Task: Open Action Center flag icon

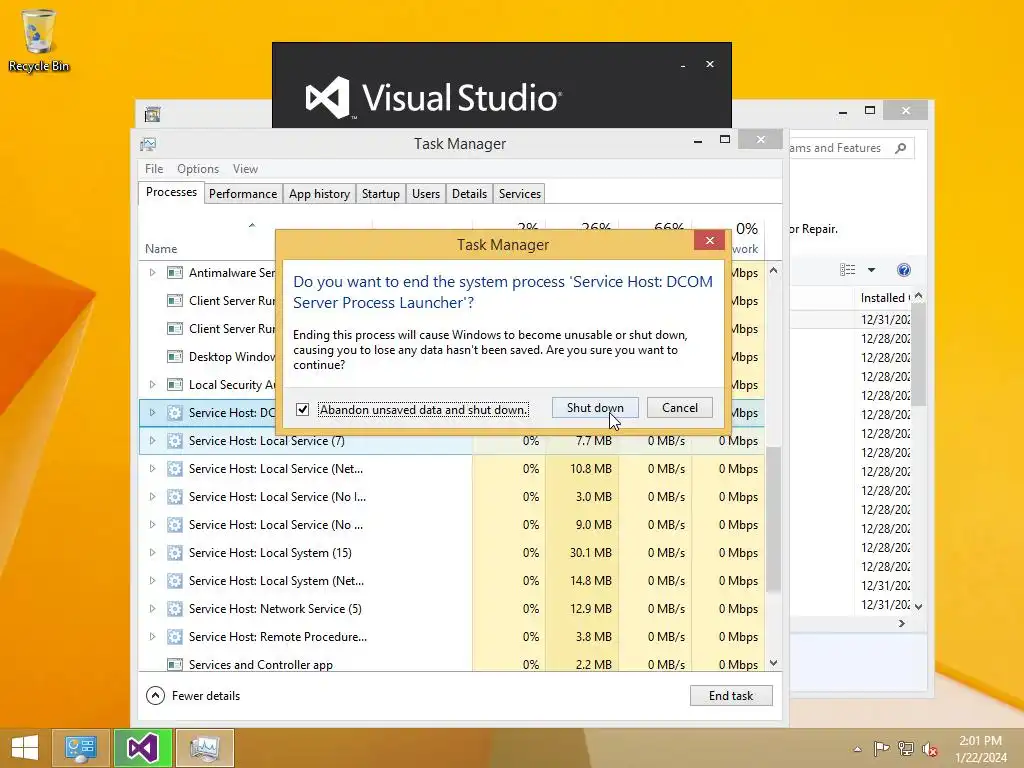Action: 881,748
